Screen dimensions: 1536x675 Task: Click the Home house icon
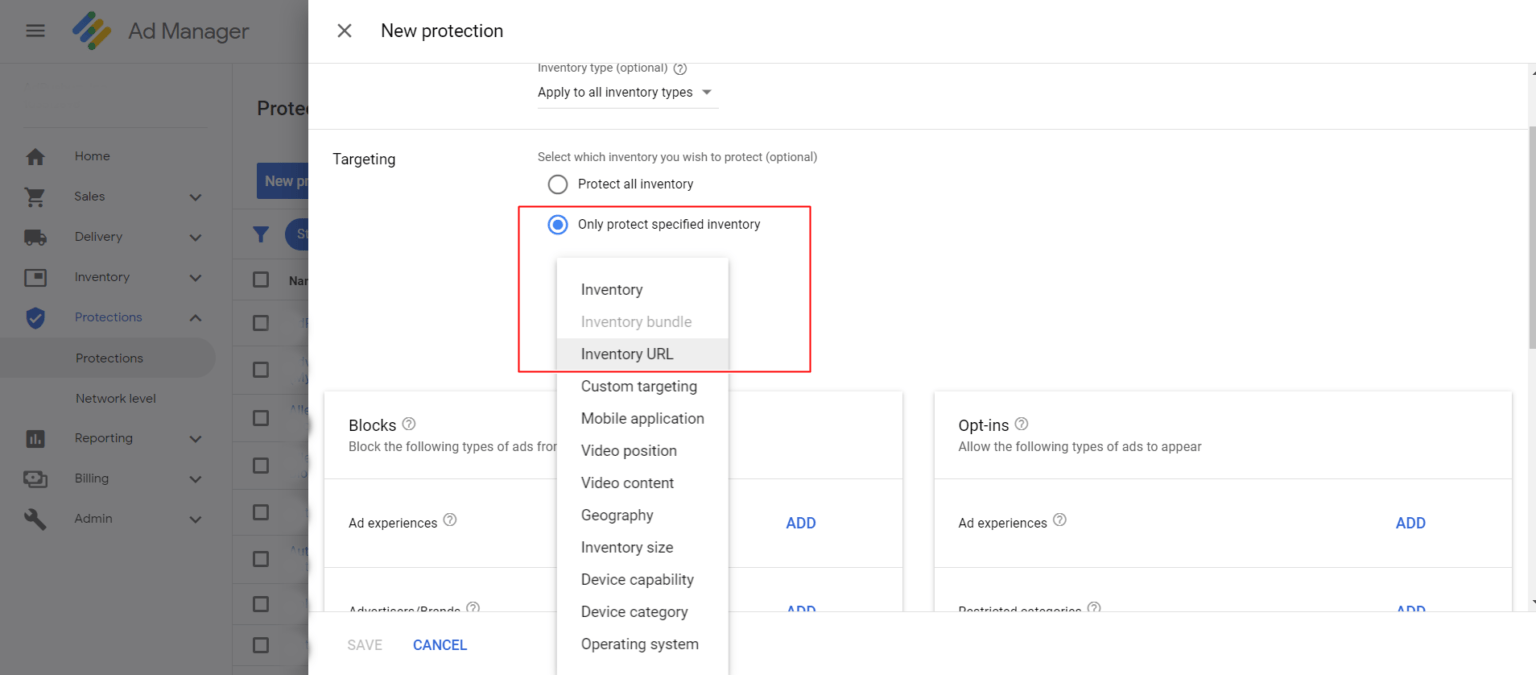coord(35,157)
